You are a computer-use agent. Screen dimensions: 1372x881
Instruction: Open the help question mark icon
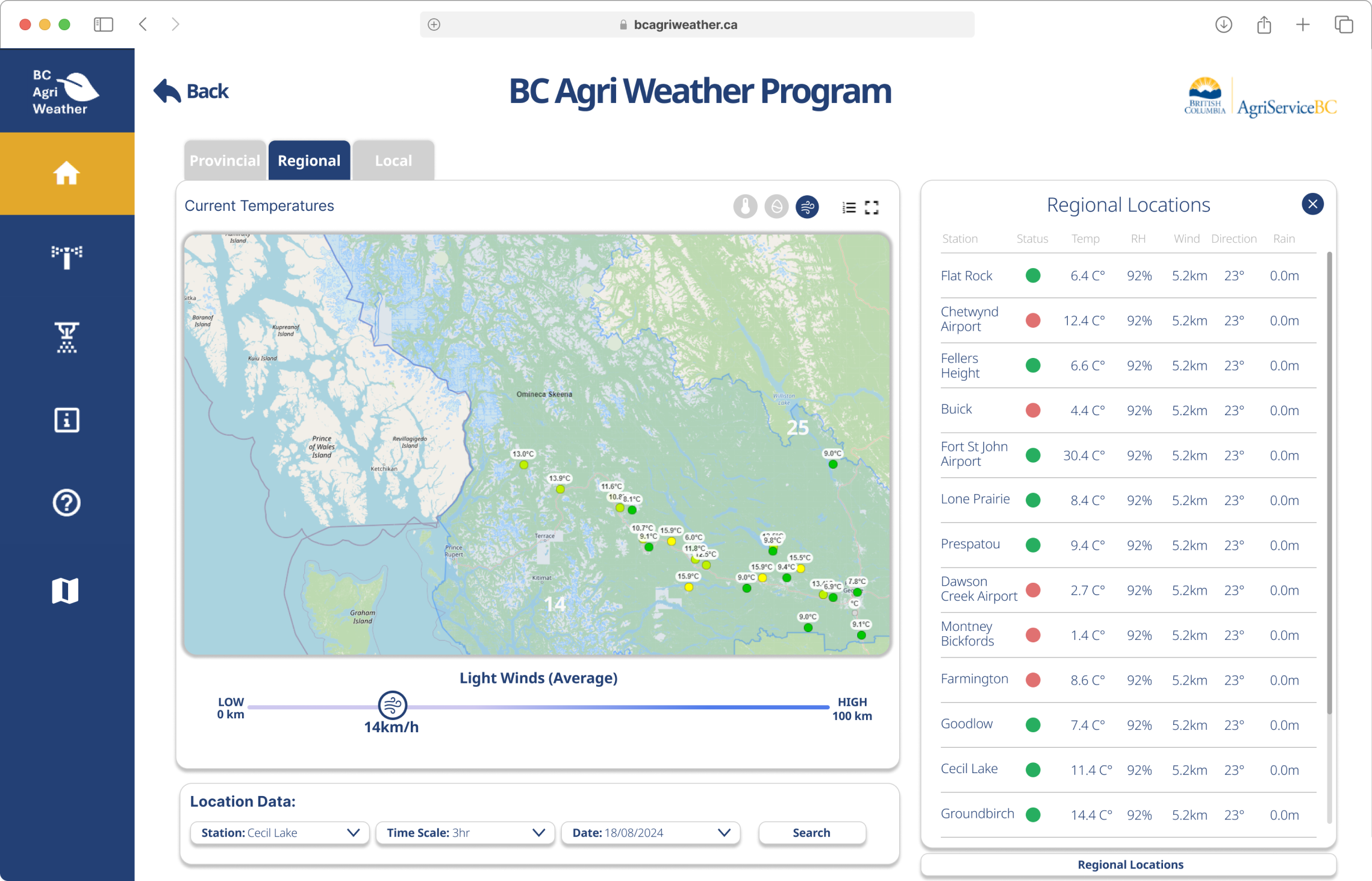click(66, 503)
